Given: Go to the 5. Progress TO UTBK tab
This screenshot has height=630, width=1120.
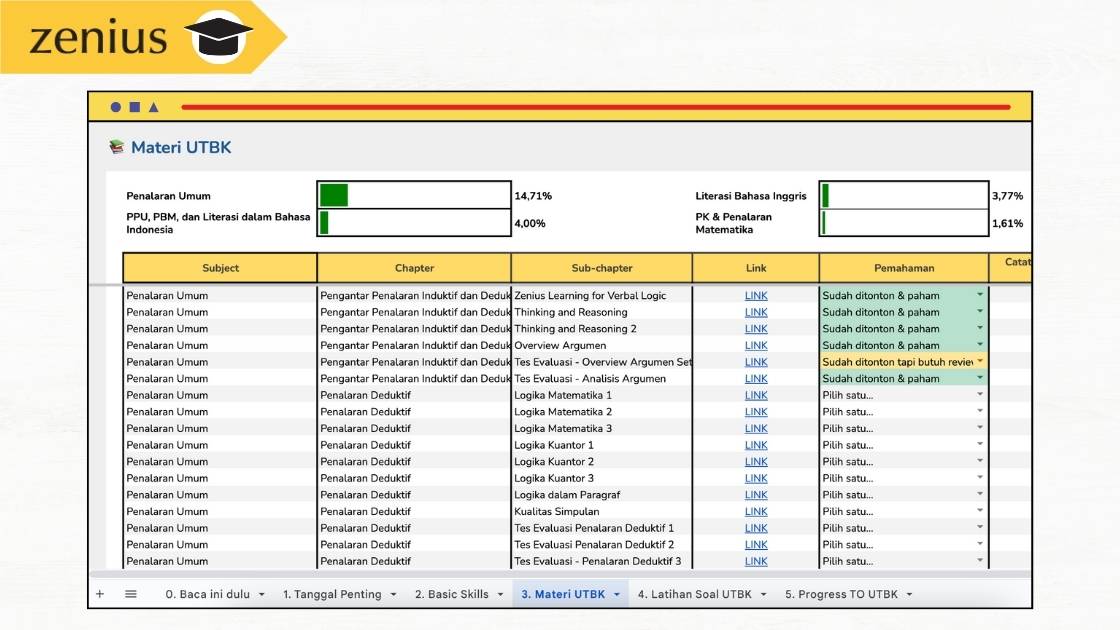Looking at the screenshot, I should point(841,594).
